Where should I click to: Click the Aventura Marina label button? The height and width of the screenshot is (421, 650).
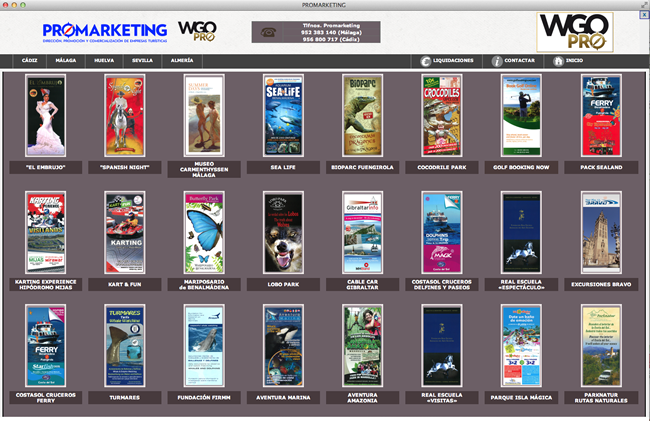point(283,397)
